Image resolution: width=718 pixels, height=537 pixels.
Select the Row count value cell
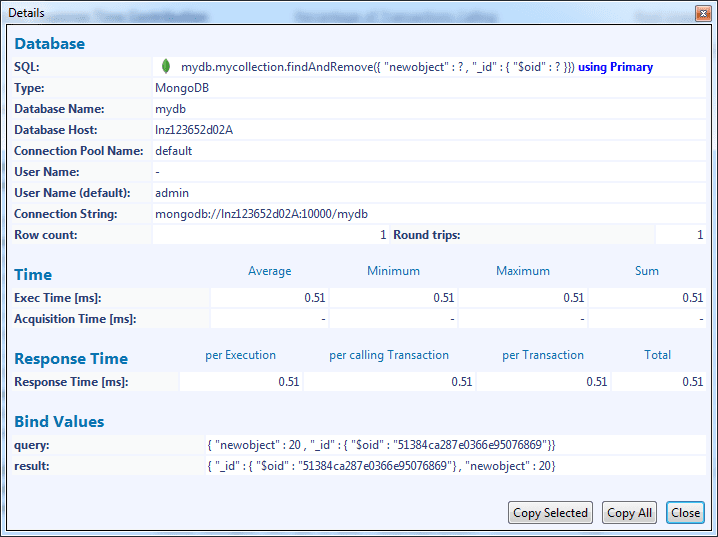(x=271, y=235)
